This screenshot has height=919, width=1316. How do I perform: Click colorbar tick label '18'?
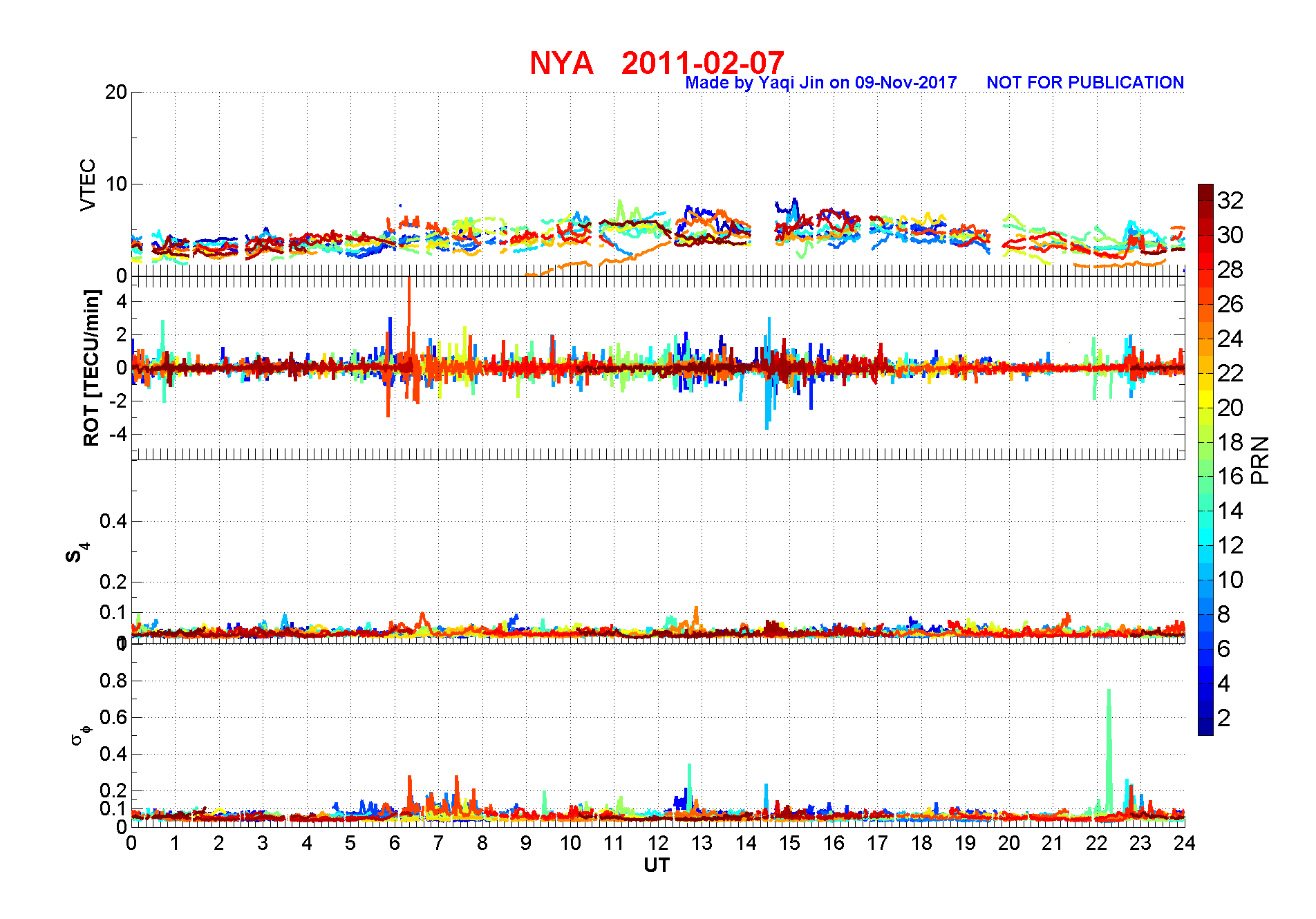pos(1230,442)
